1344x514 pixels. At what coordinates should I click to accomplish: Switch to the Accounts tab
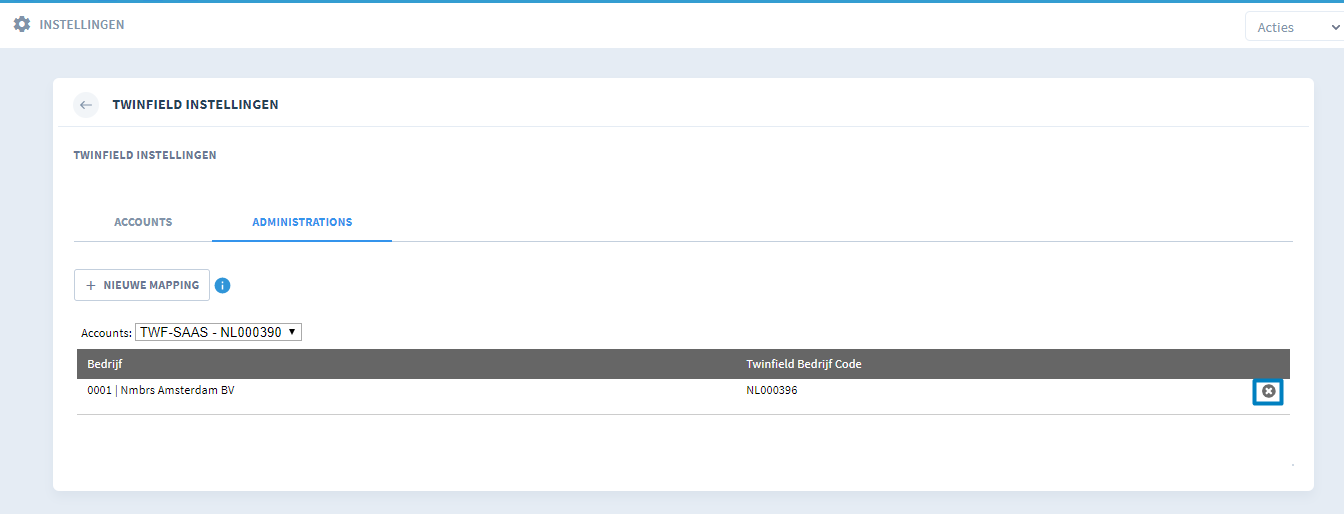click(x=143, y=222)
